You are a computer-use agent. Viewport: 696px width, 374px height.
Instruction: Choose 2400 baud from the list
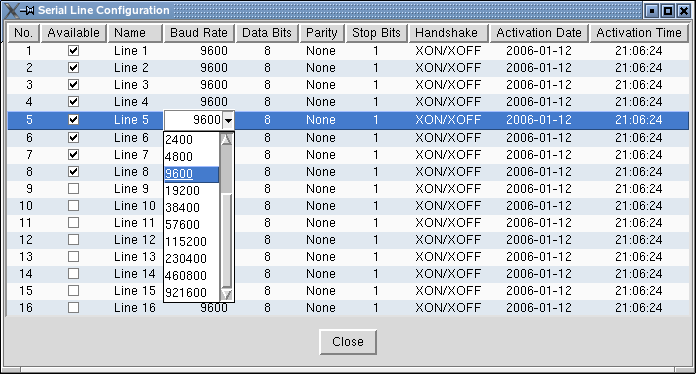[191, 140]
